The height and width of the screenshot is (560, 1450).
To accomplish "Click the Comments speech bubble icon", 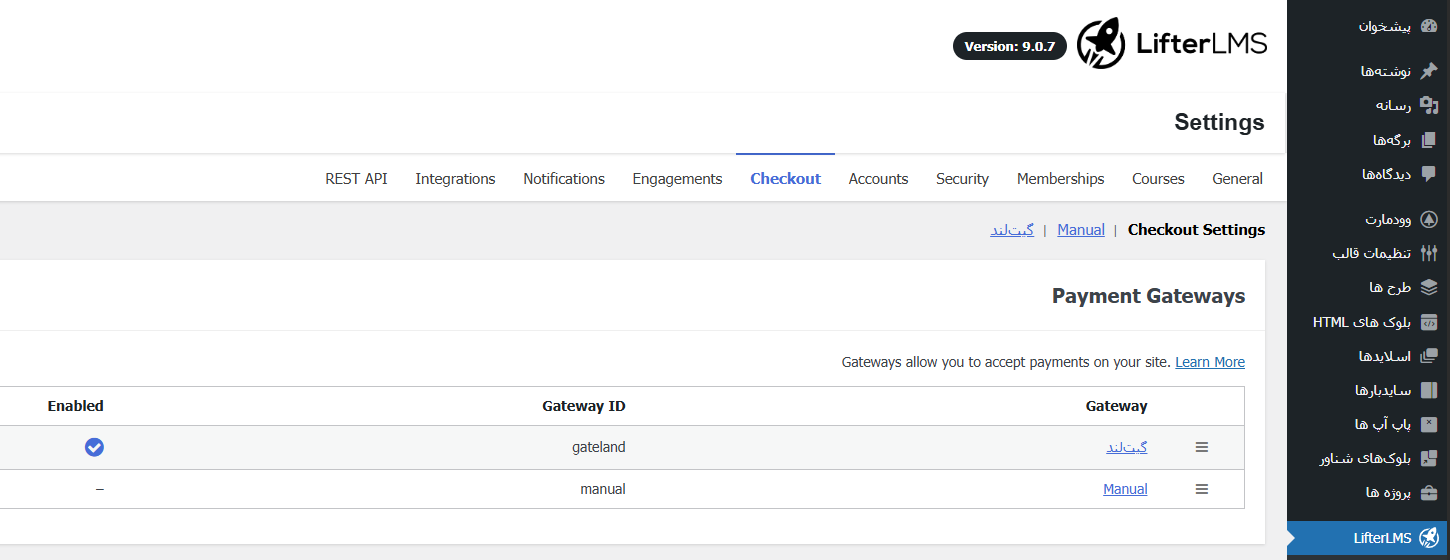I will tap(1428, 174).
